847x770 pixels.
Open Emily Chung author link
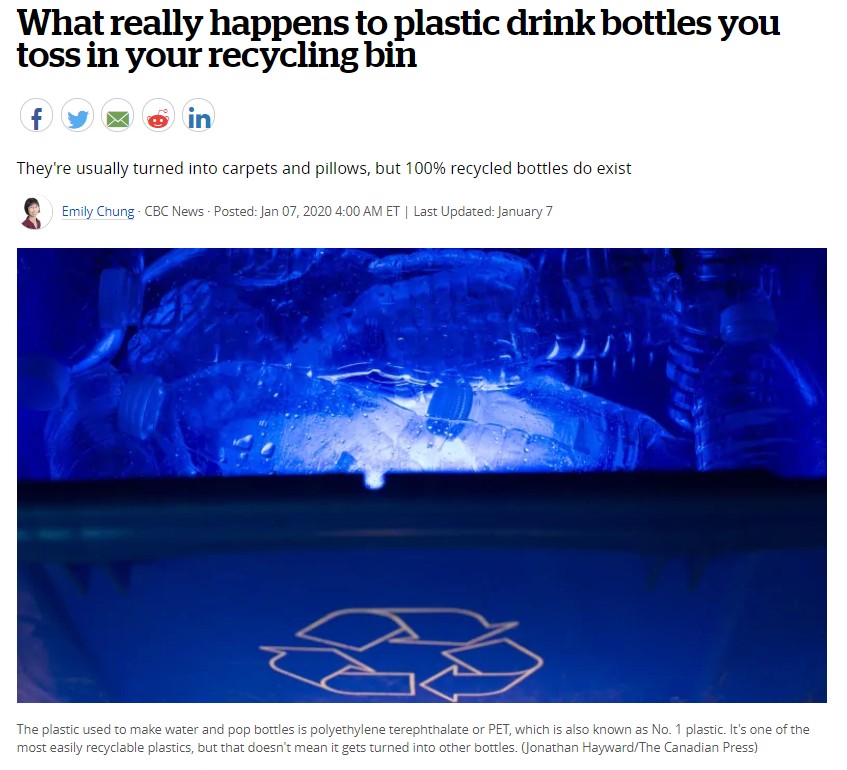point(98,211)
